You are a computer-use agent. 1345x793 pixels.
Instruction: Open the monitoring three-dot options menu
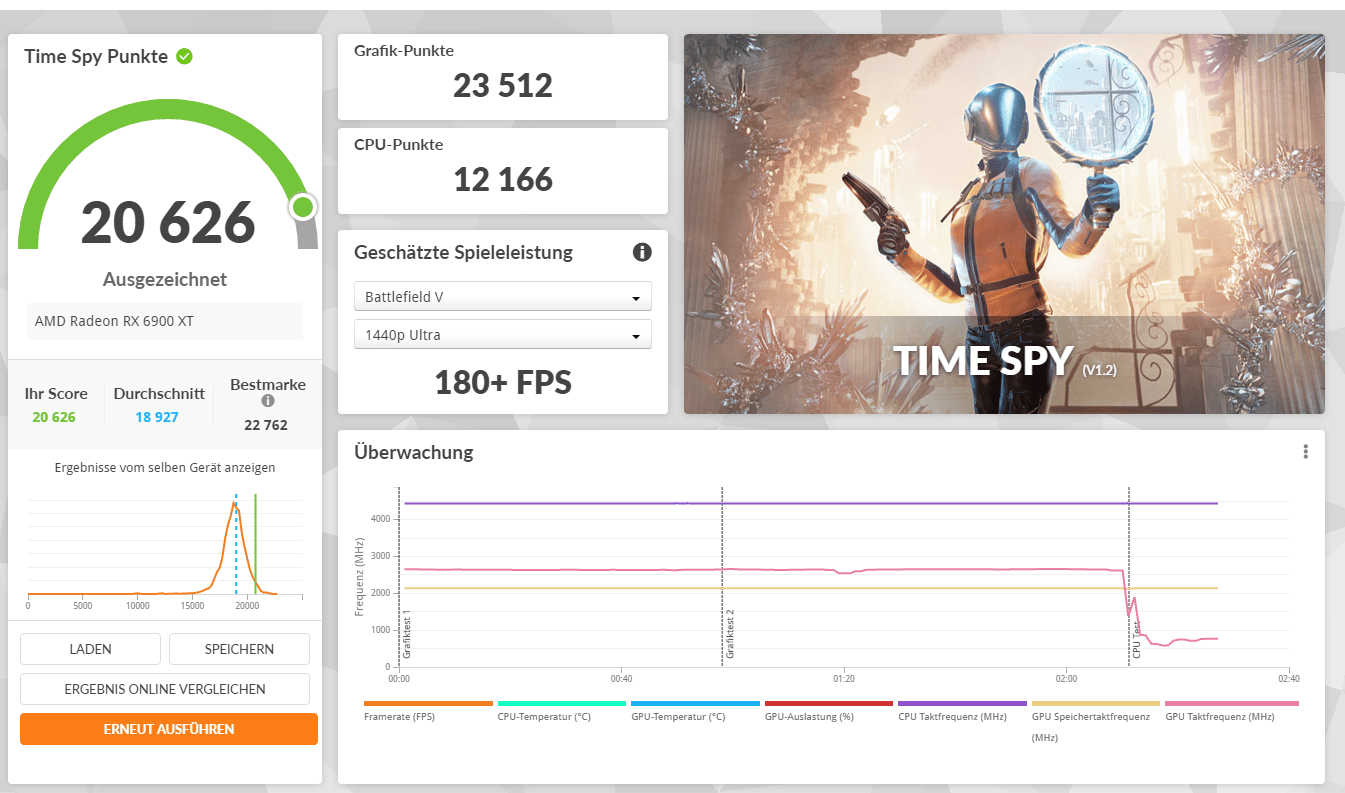(1305, 452)
